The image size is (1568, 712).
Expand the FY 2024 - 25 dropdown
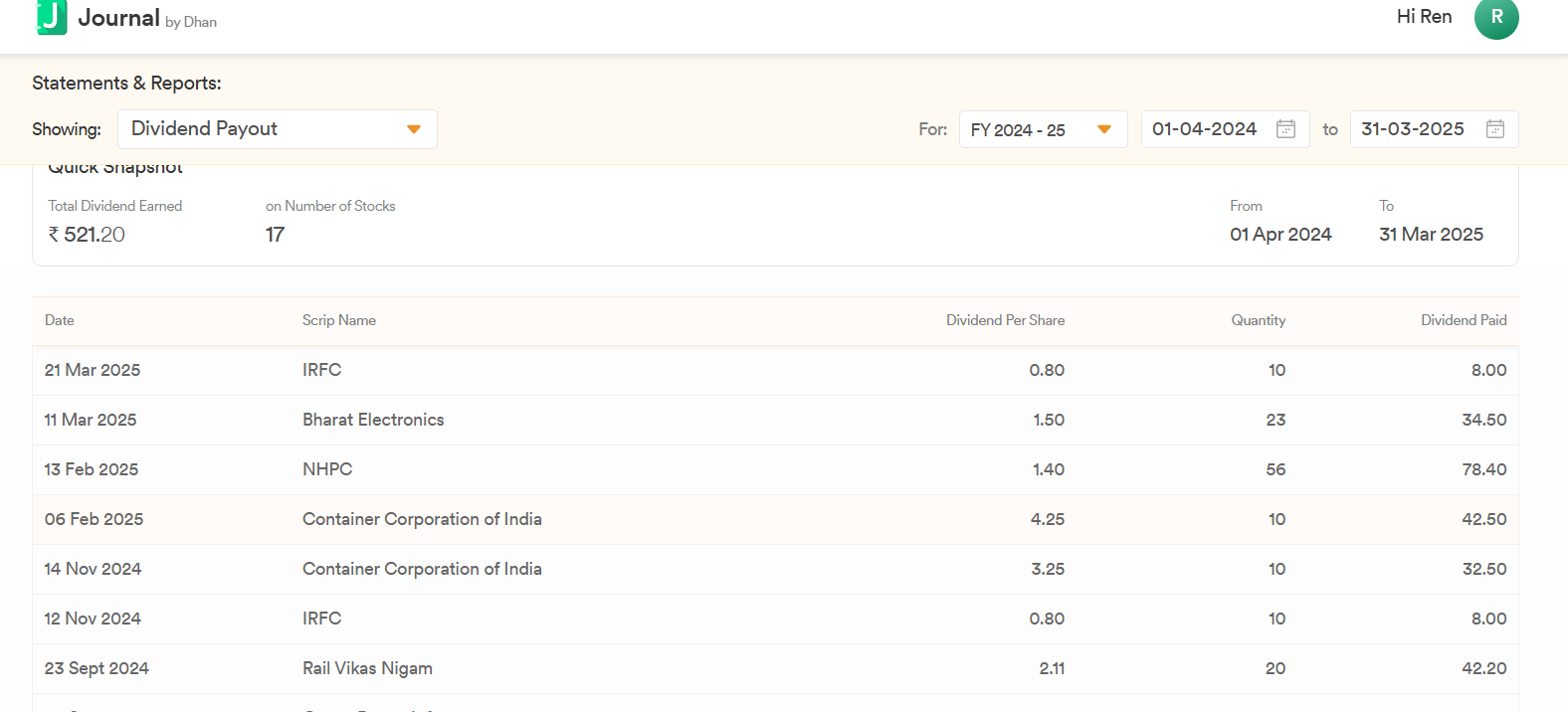pyautogui.click(x=1043, y=129)
